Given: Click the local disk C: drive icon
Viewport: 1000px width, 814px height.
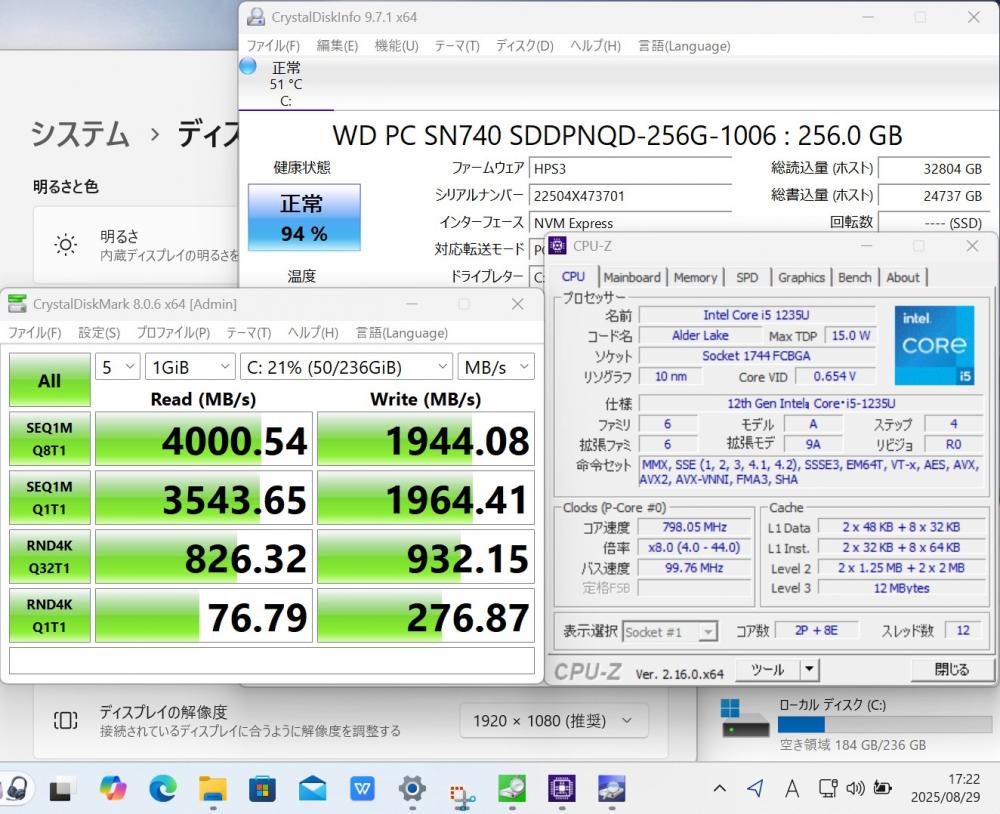Looking at the screenshot, I should pyautogui.click(x=744, y=718).
